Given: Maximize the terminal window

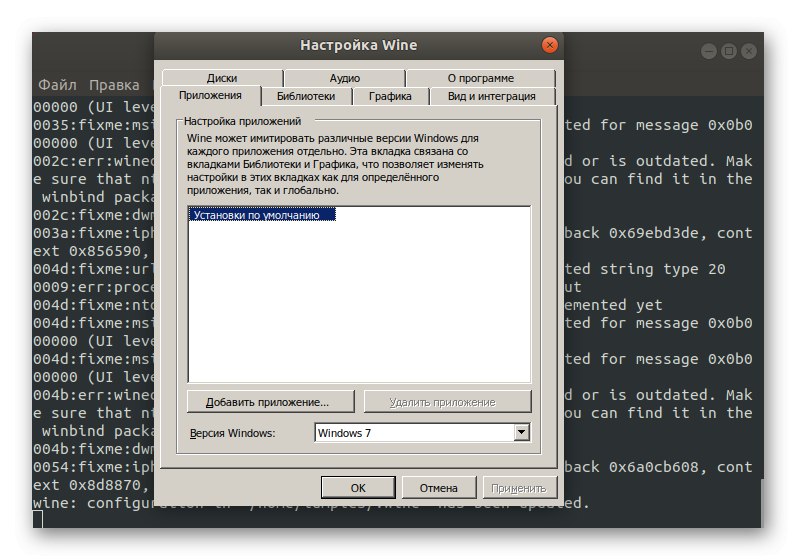Looking at the screenshot, I should [x=729, y=51].
